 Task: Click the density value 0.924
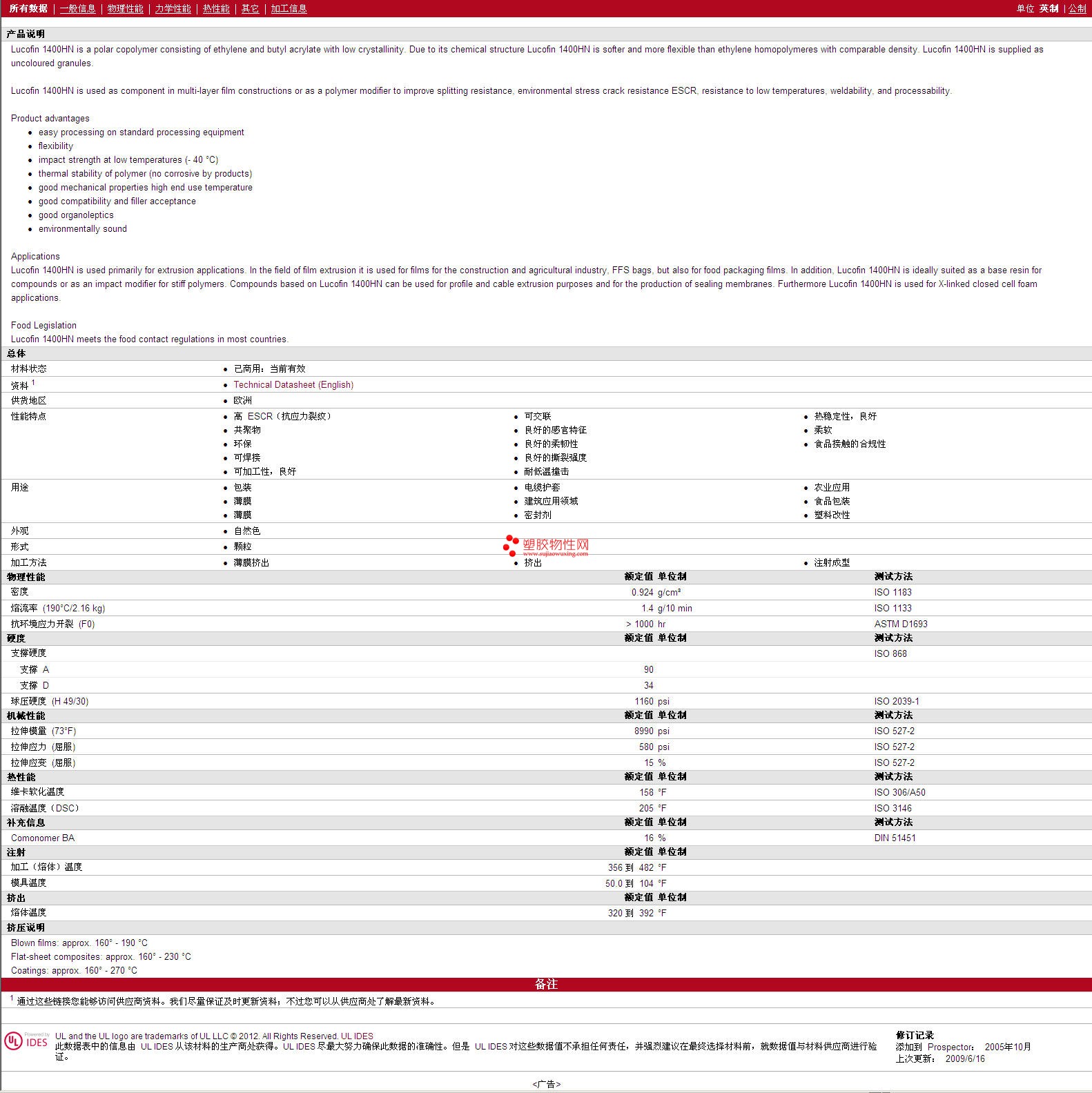tap(642, 592)
